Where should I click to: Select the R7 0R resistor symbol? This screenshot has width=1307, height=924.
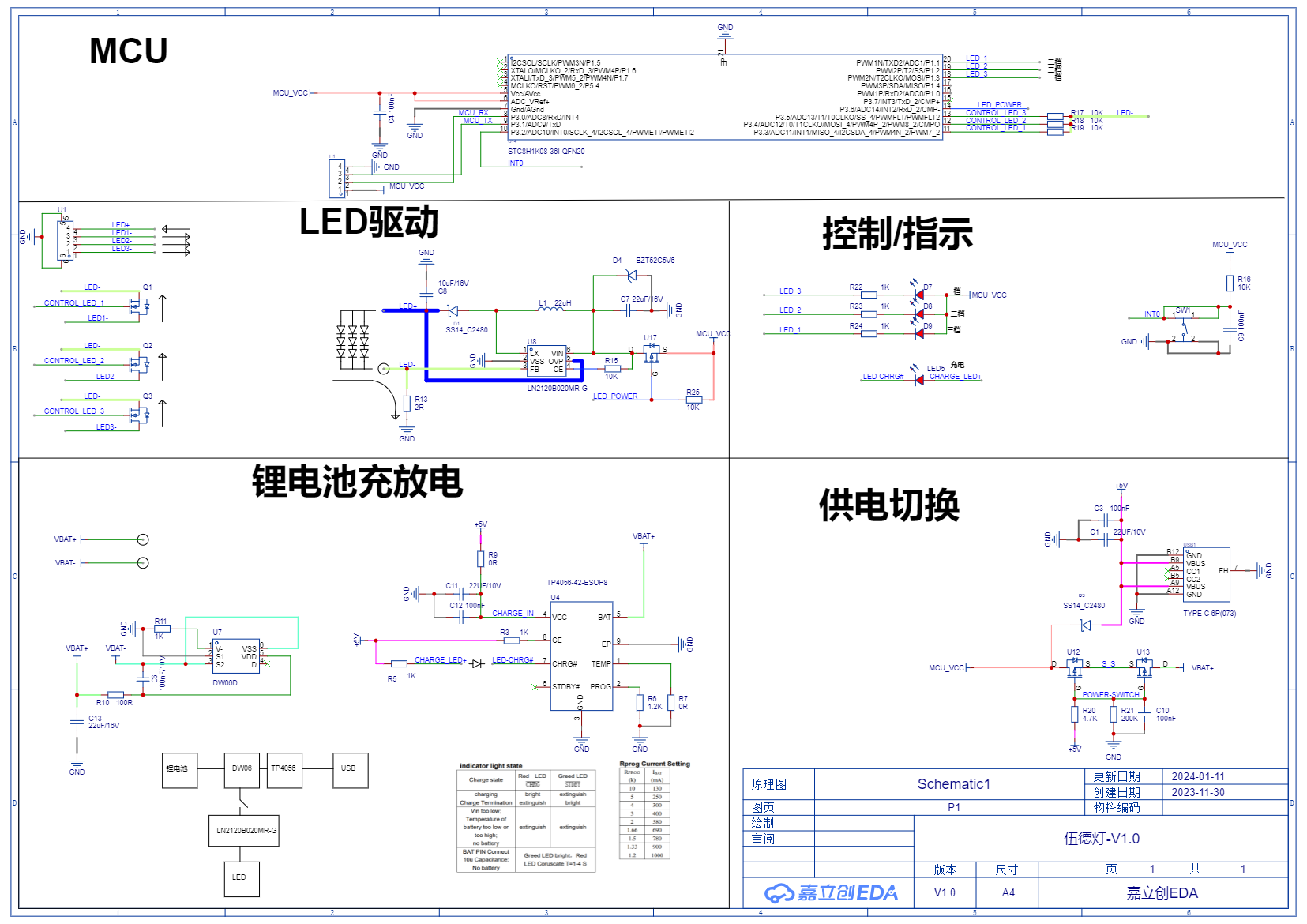tap(670, 702)
